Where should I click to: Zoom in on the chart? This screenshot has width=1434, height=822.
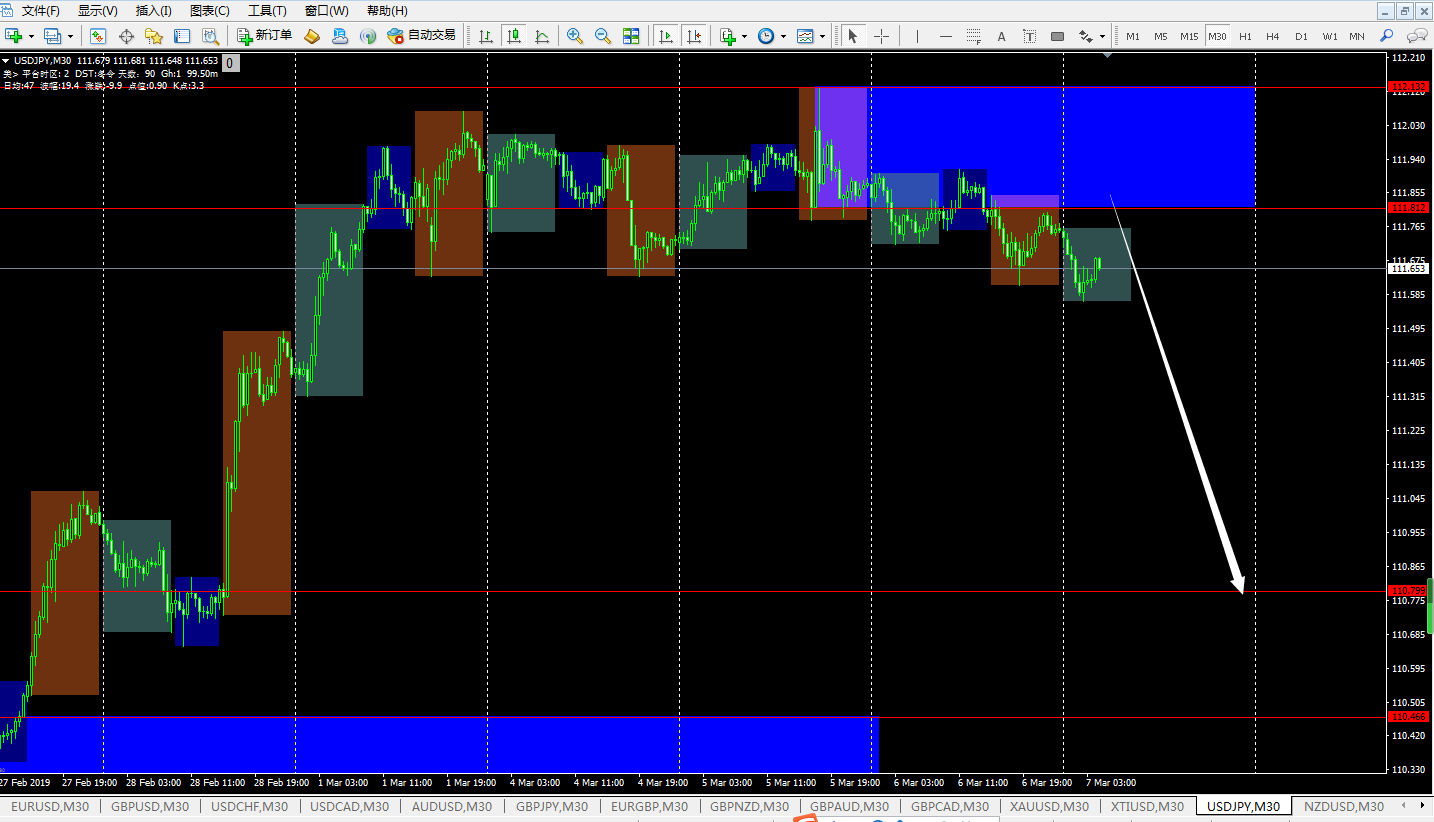(575, 36)
